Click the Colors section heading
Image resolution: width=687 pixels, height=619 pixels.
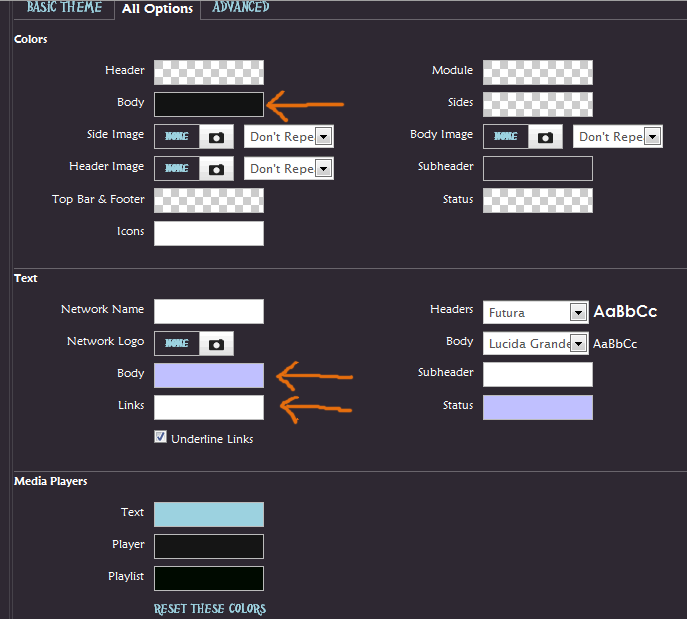point(31,39)
